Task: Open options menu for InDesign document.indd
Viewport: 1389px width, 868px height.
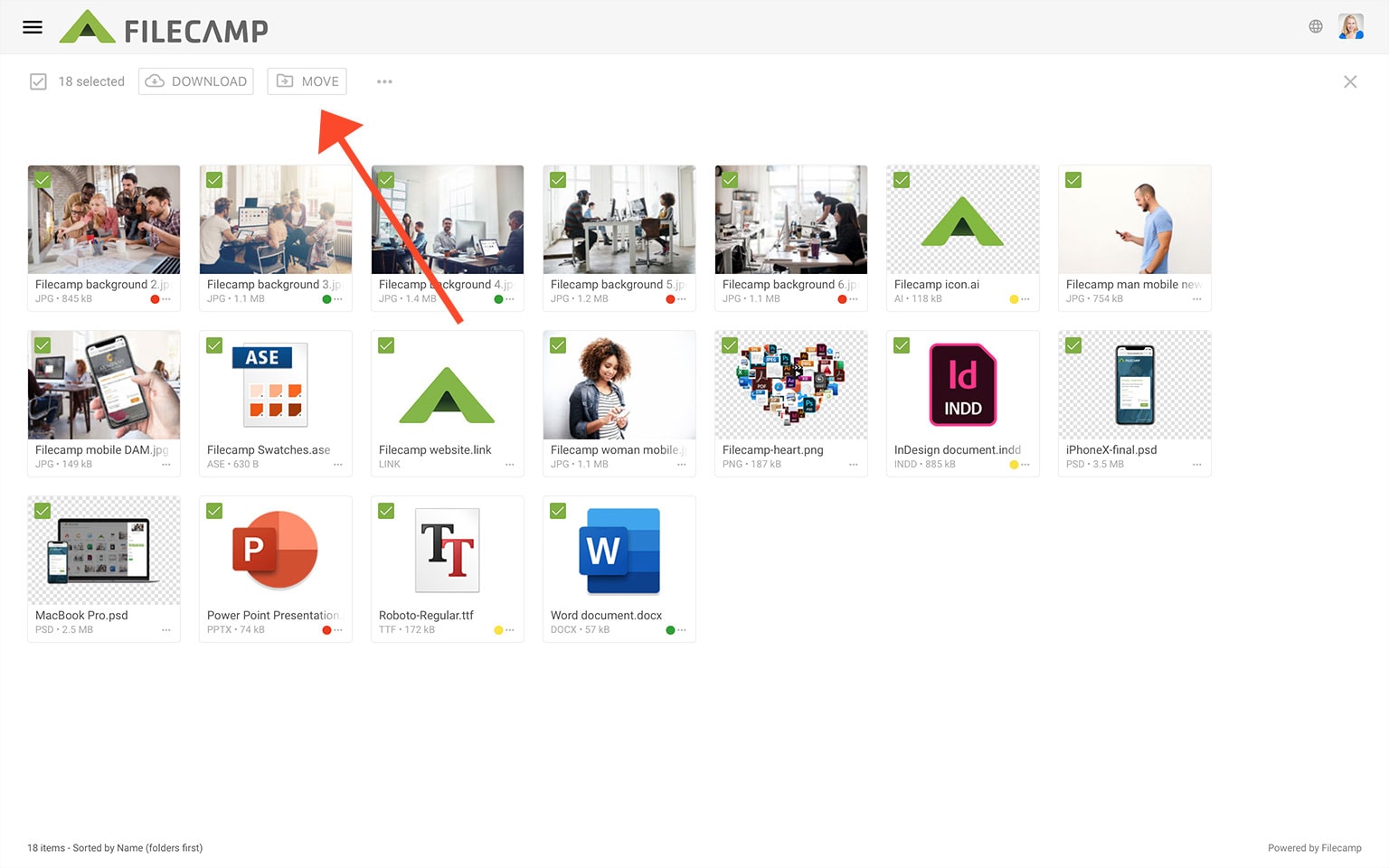Action: coord(1025,465)
